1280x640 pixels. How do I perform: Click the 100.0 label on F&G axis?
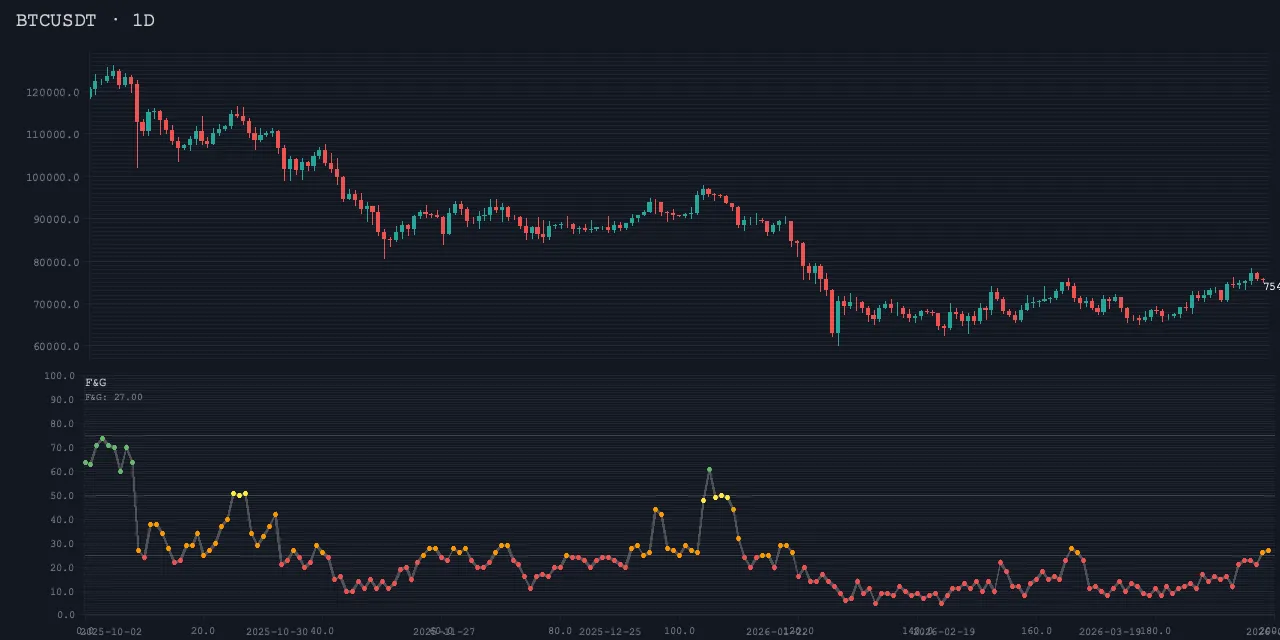pos(60,376)
